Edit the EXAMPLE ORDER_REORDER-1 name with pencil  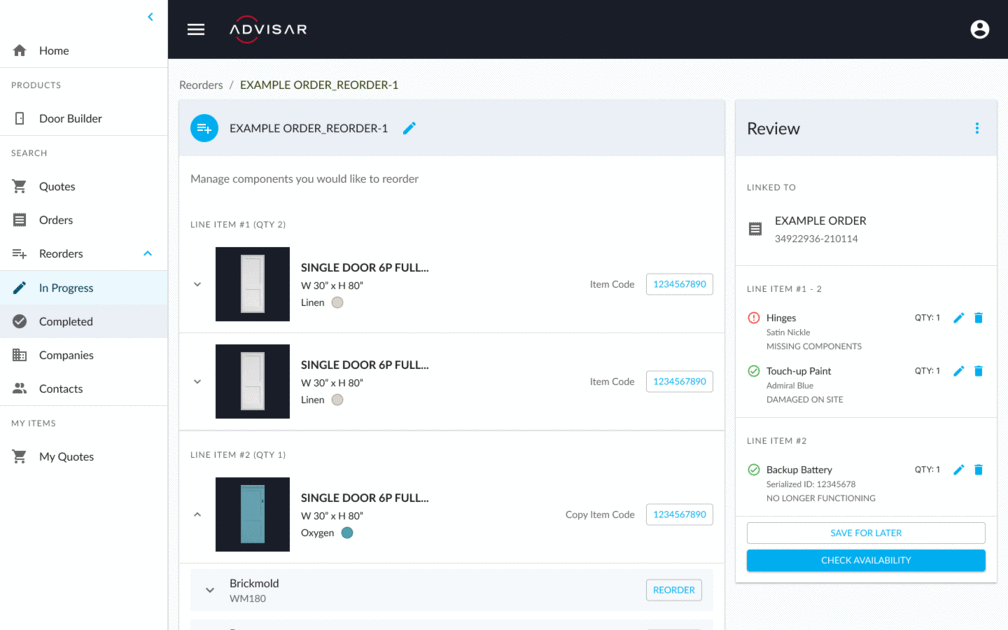coord(409,128)
